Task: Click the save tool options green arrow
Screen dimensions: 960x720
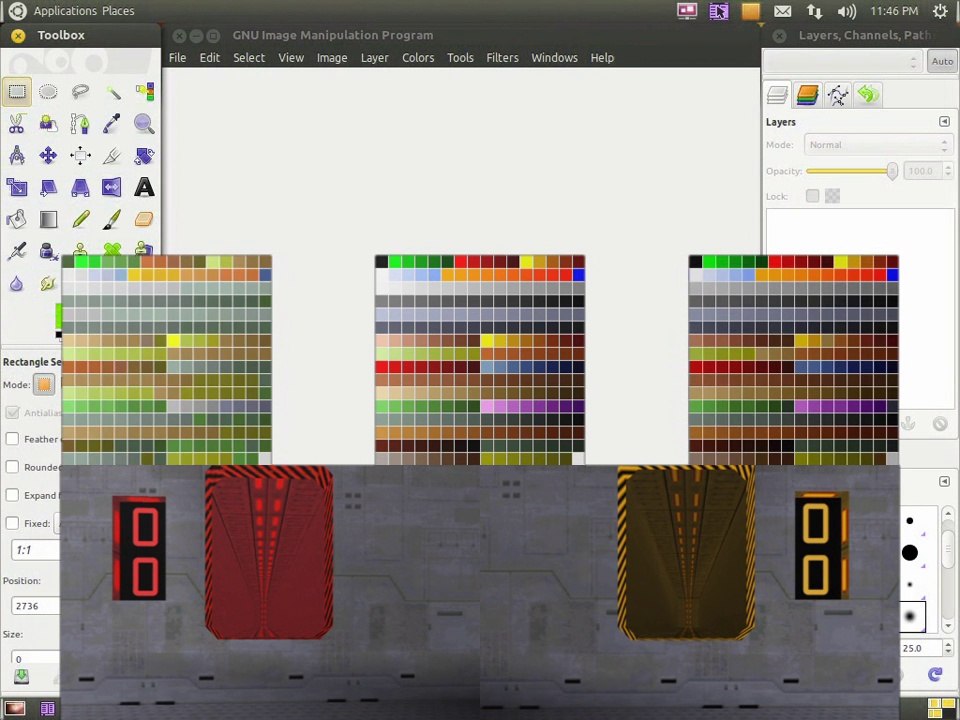Action: (21, 676)
